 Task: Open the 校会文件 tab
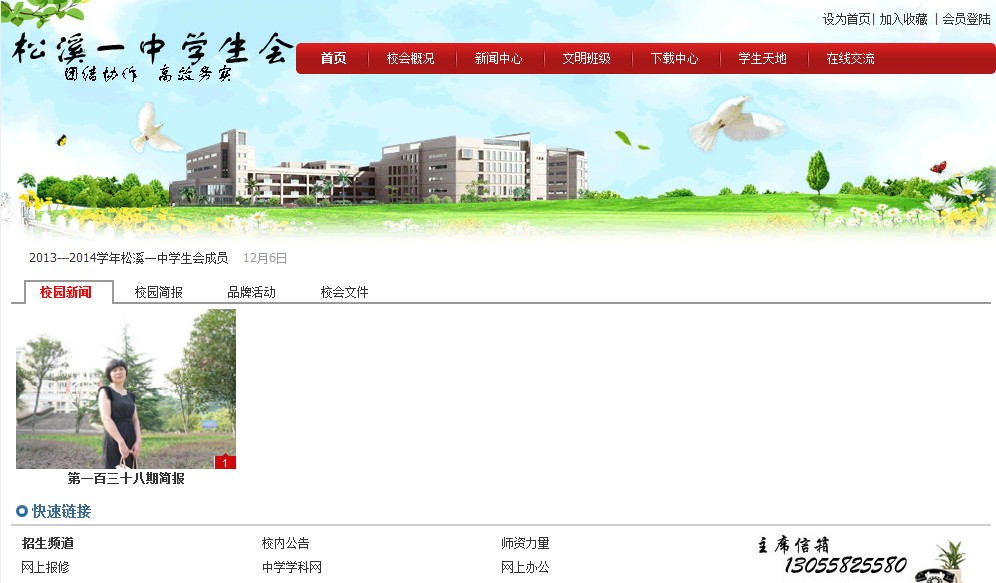tap(344, 293)
